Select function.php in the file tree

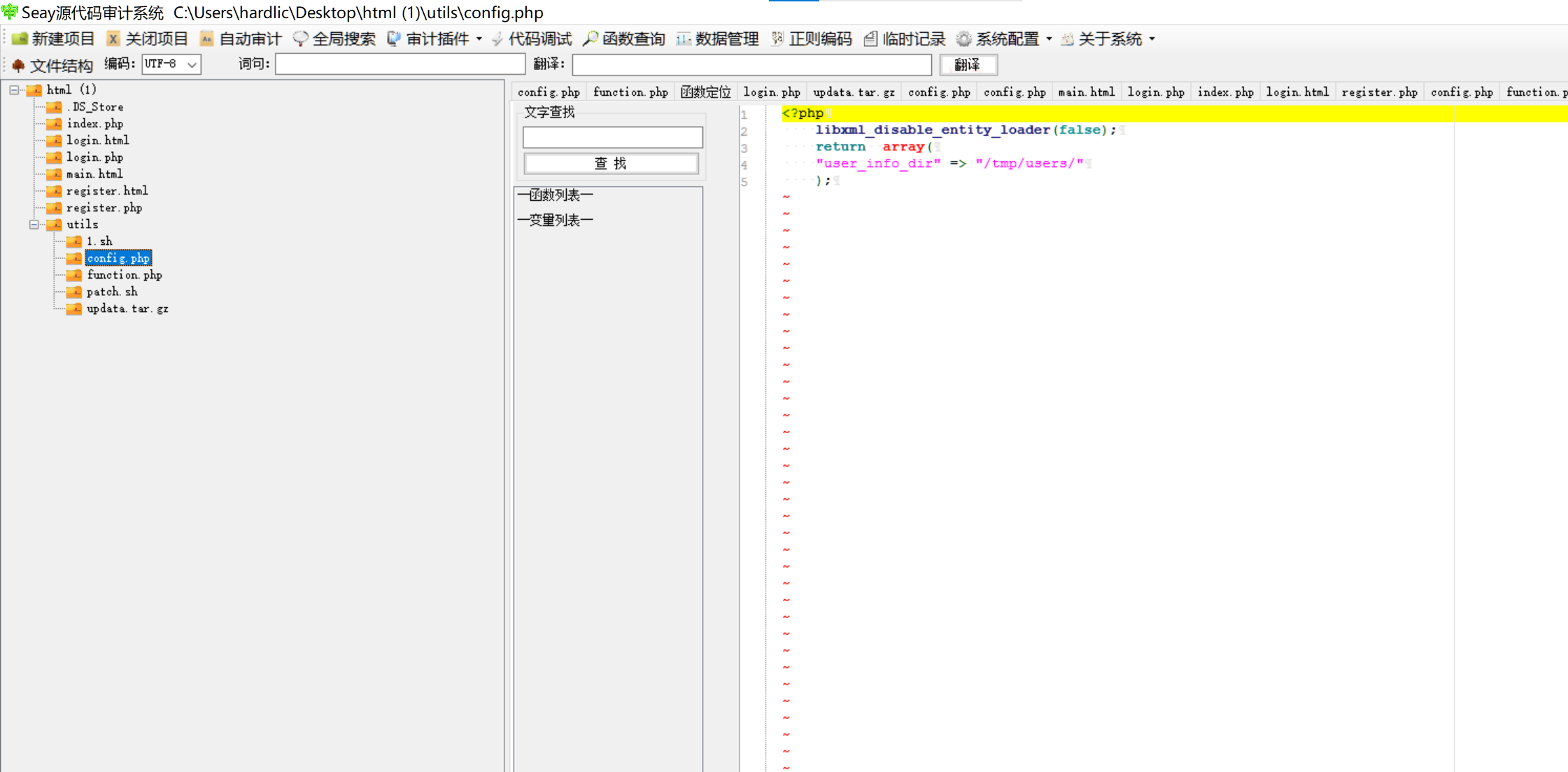[x=124, y=275]
